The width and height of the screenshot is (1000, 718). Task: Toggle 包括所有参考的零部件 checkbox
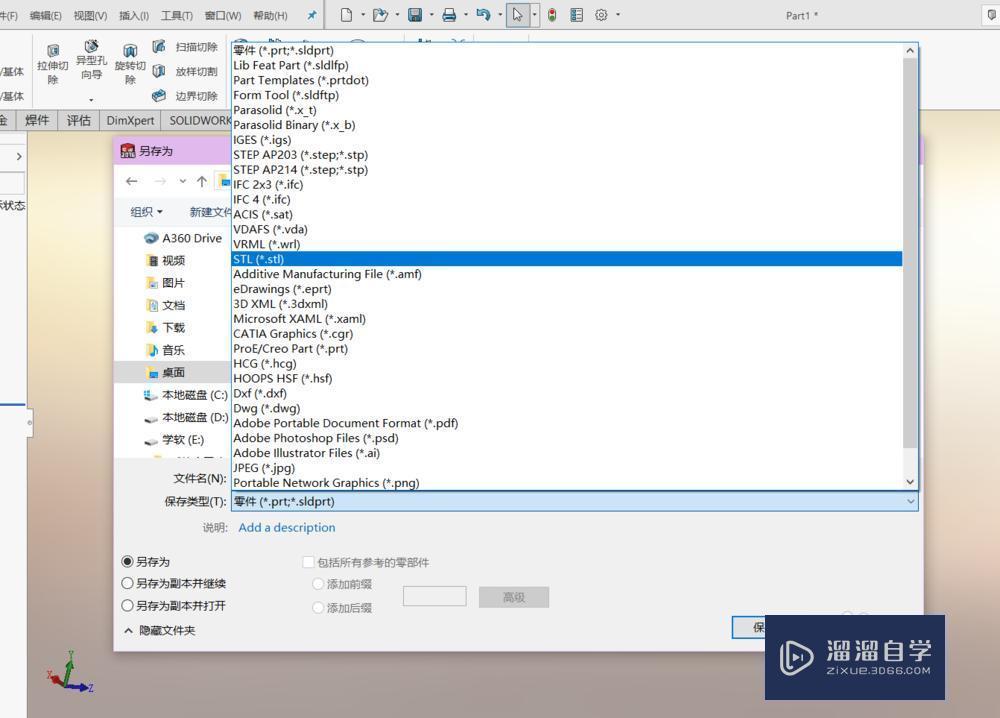pyautogui.click(x=308, y=562)
